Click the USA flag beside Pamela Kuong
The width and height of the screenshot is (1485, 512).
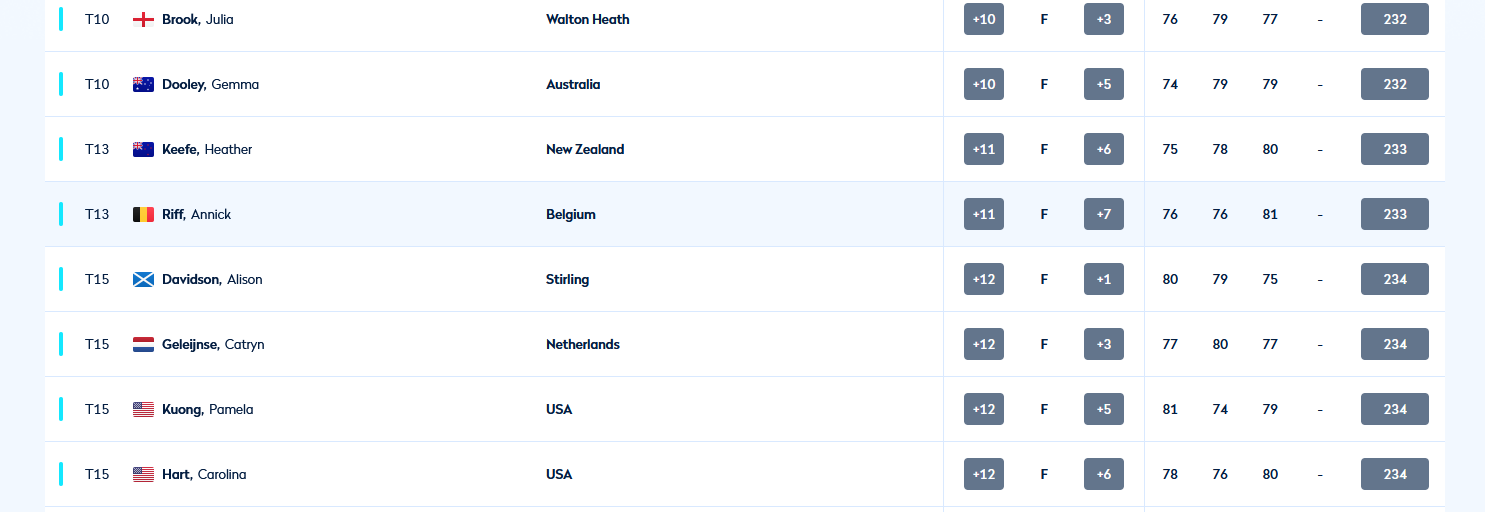(x=143, y=409)
